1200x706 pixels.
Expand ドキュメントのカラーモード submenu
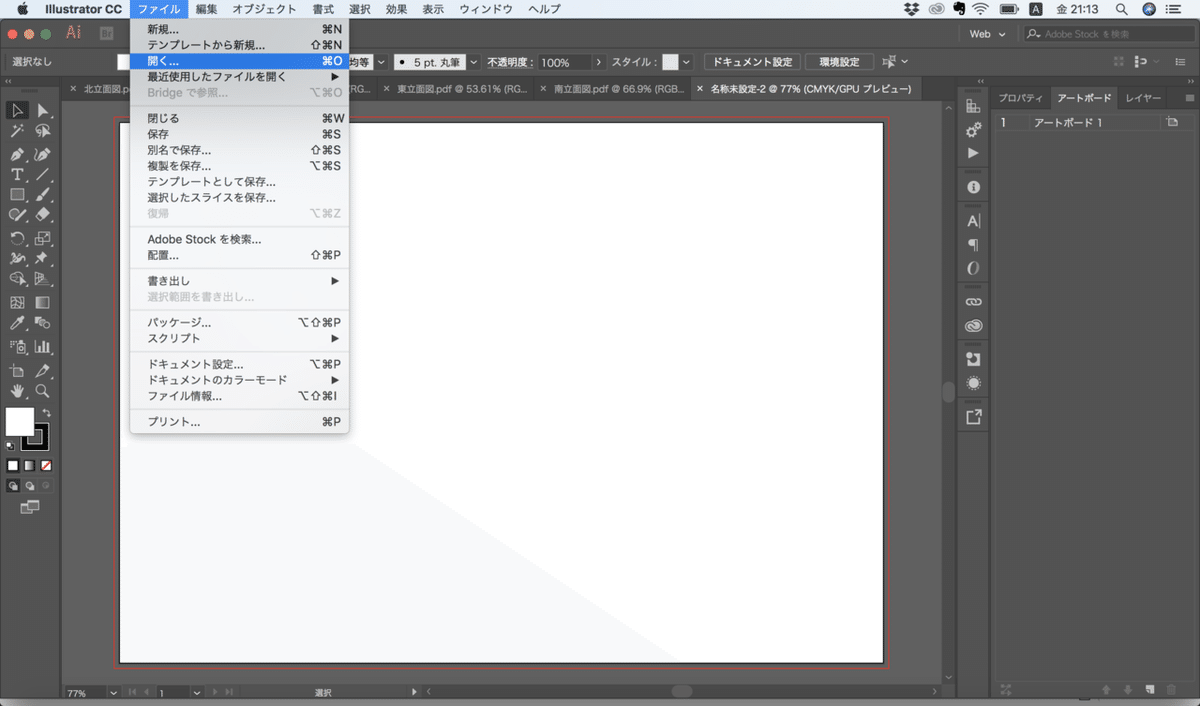(x=239, y=380)
